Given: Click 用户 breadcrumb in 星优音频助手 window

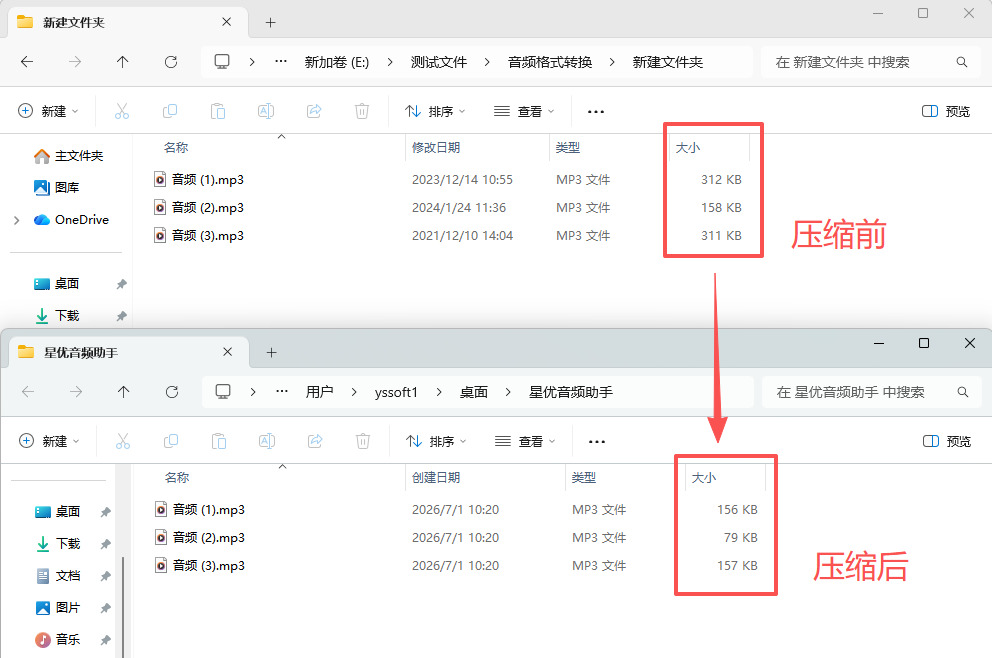Looking at the screenshot, I should tap(319, 392).
